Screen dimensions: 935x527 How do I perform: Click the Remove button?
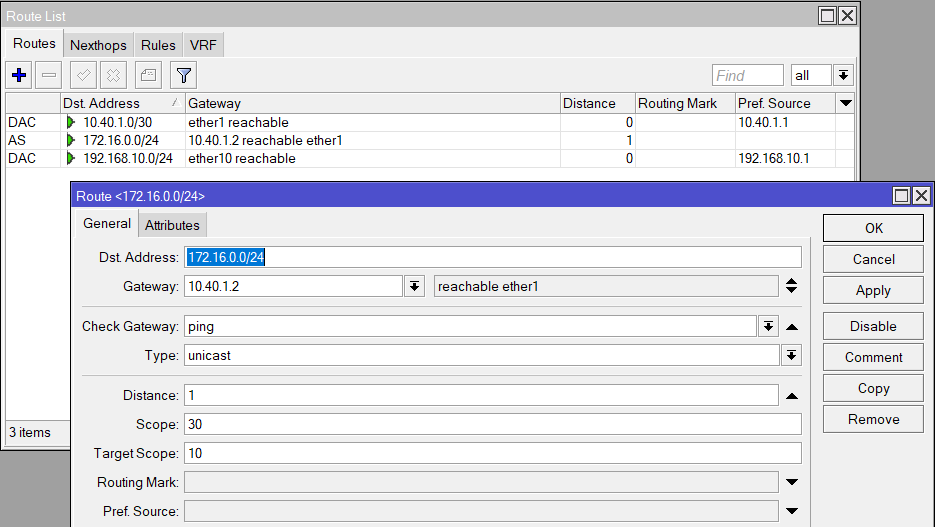click(874, 419)
